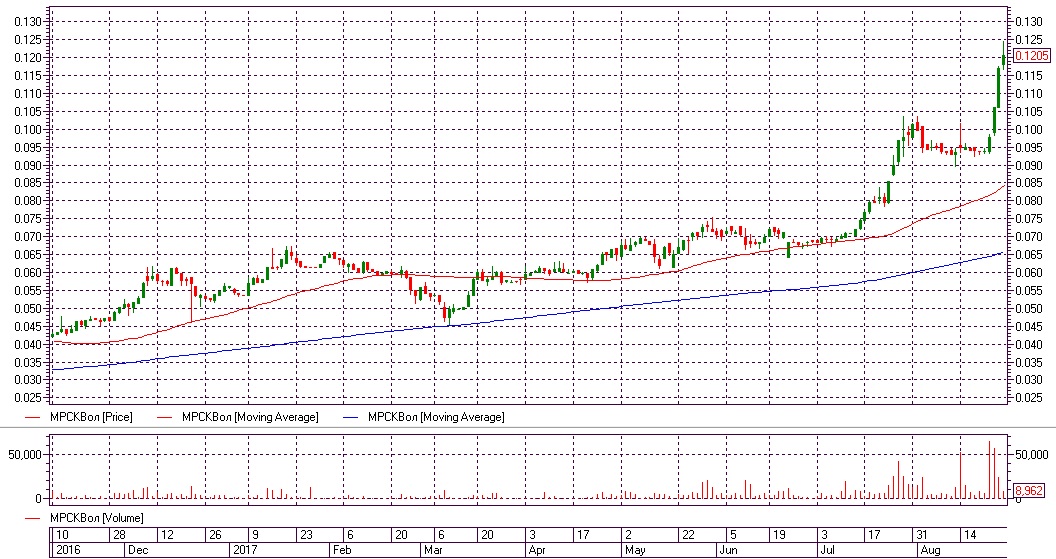Click the day label 10 on the date axis
The height and width of the screenshot is (559, 1056).
tap(62, 535)
